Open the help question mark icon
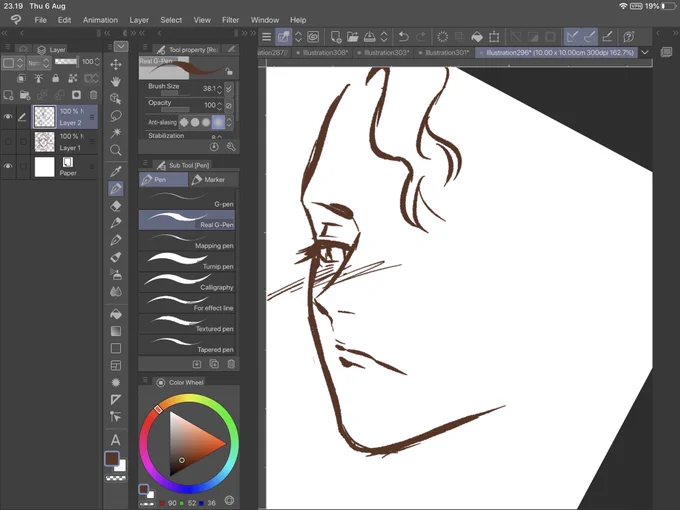Image resolution: width=680 pixels, height=510 pixels. tap(629, 37)
